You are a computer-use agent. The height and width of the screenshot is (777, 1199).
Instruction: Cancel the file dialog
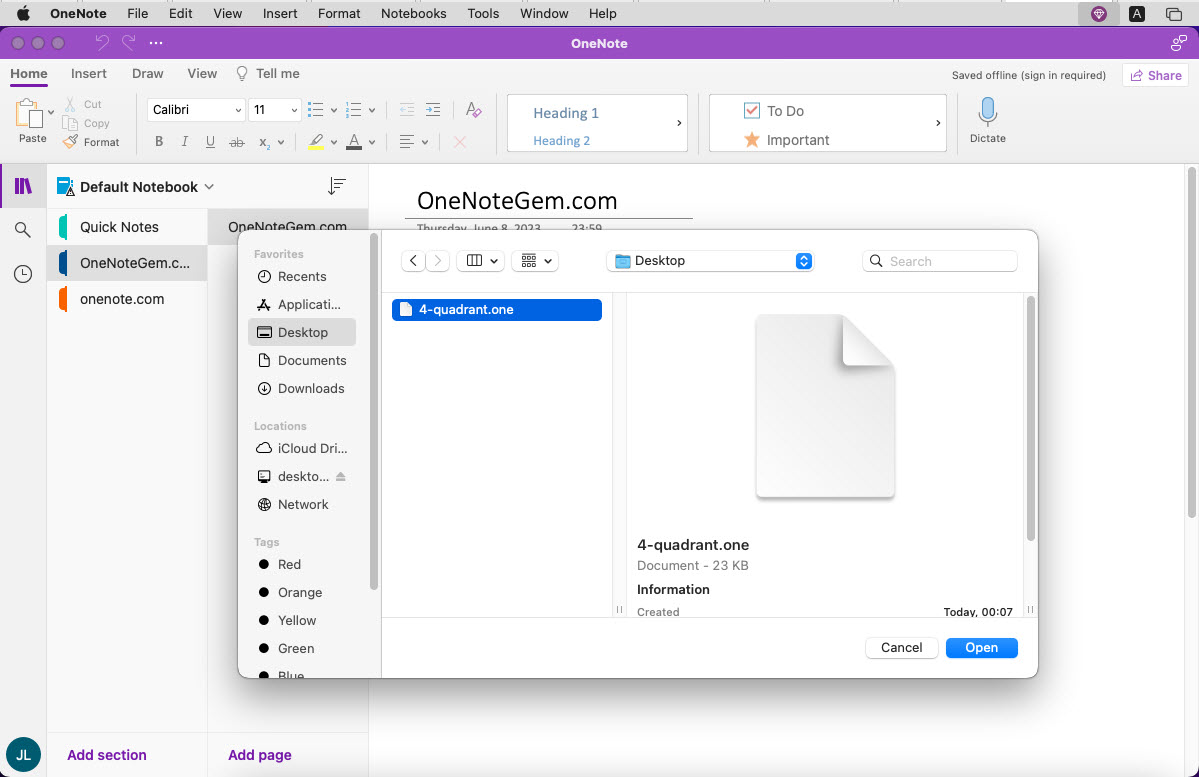(902, 648)
